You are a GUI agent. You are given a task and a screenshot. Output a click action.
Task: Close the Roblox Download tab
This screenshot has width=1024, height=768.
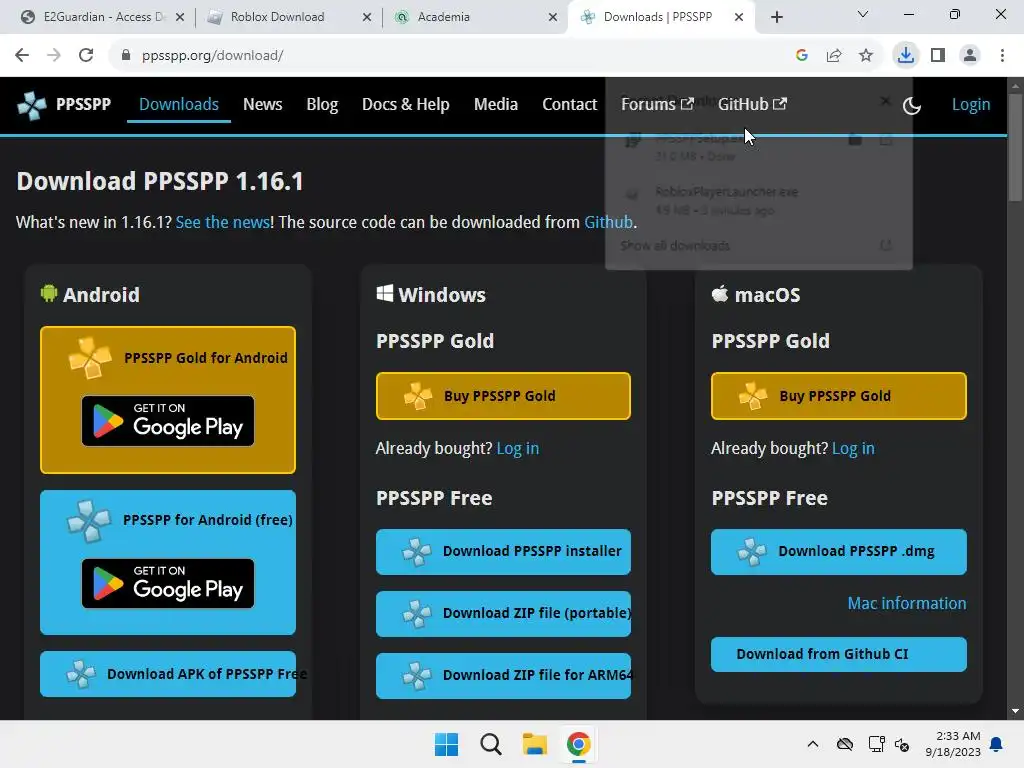coord(367,17)
